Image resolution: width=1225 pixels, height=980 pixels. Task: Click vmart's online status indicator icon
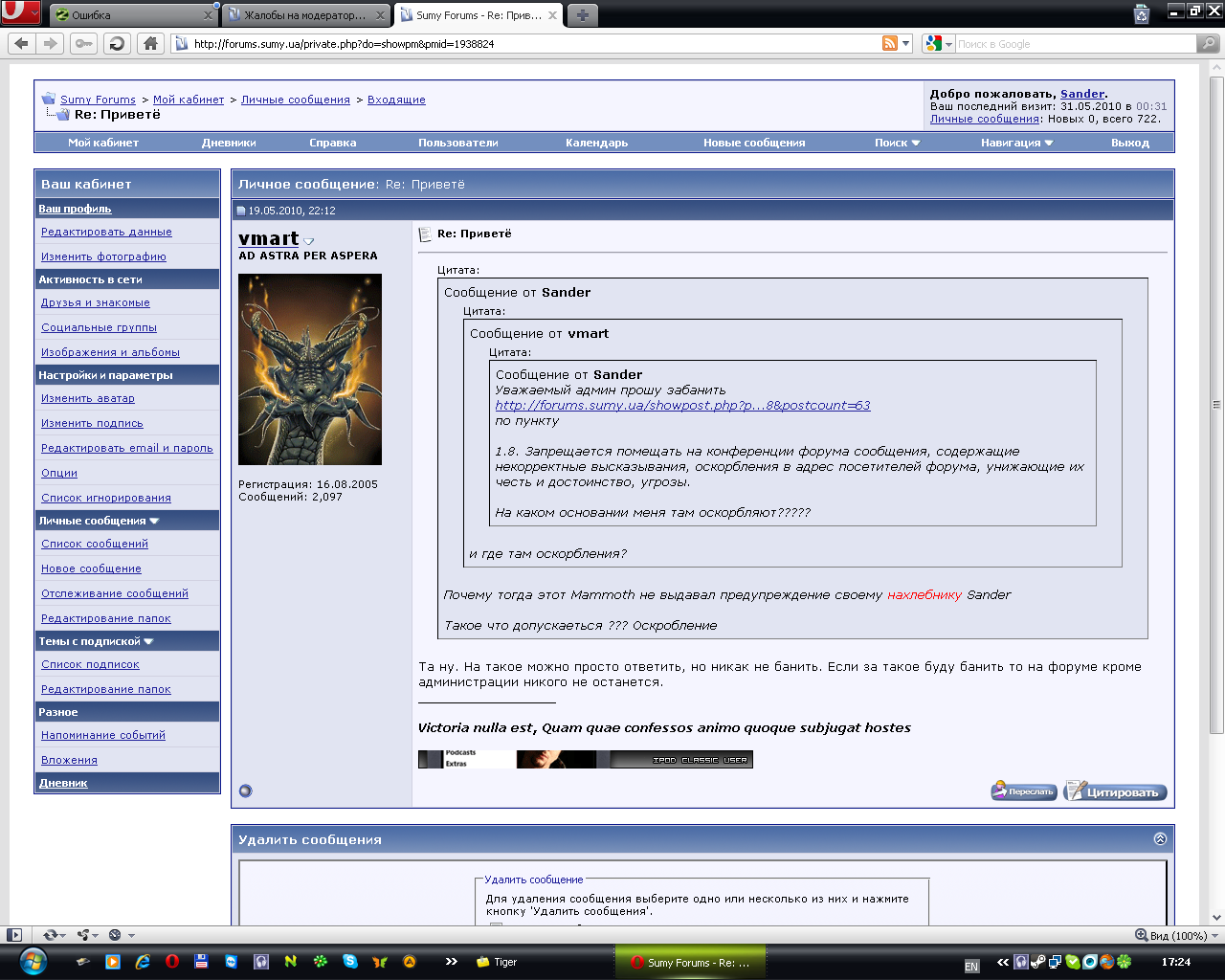tap(245, 791)
